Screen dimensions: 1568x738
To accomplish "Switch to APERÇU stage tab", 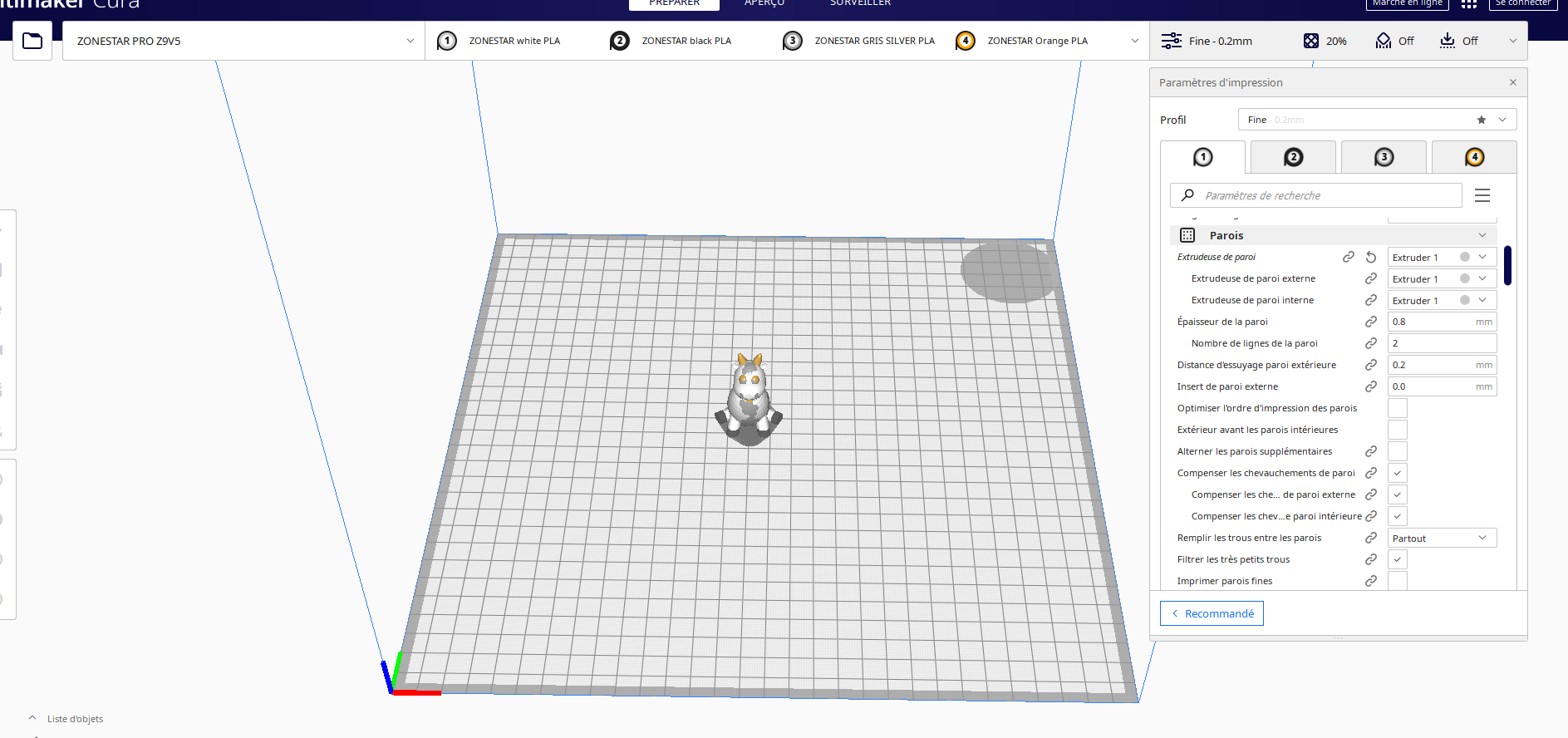I will 764,4.
